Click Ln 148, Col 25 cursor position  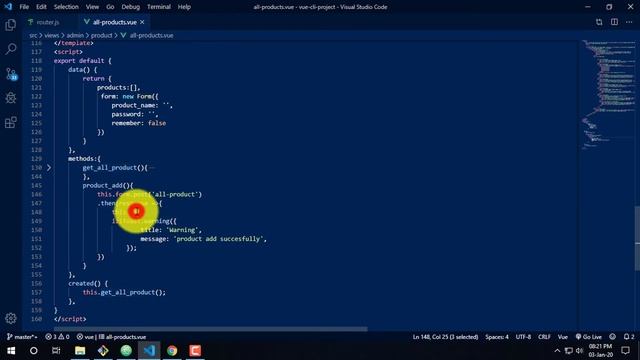pos(445,337)
